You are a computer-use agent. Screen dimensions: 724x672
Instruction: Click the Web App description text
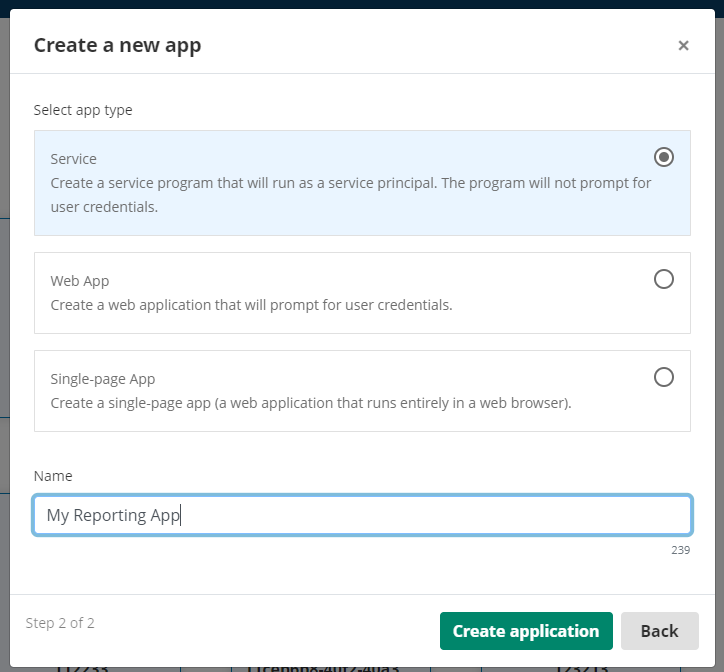pos(251,305)
